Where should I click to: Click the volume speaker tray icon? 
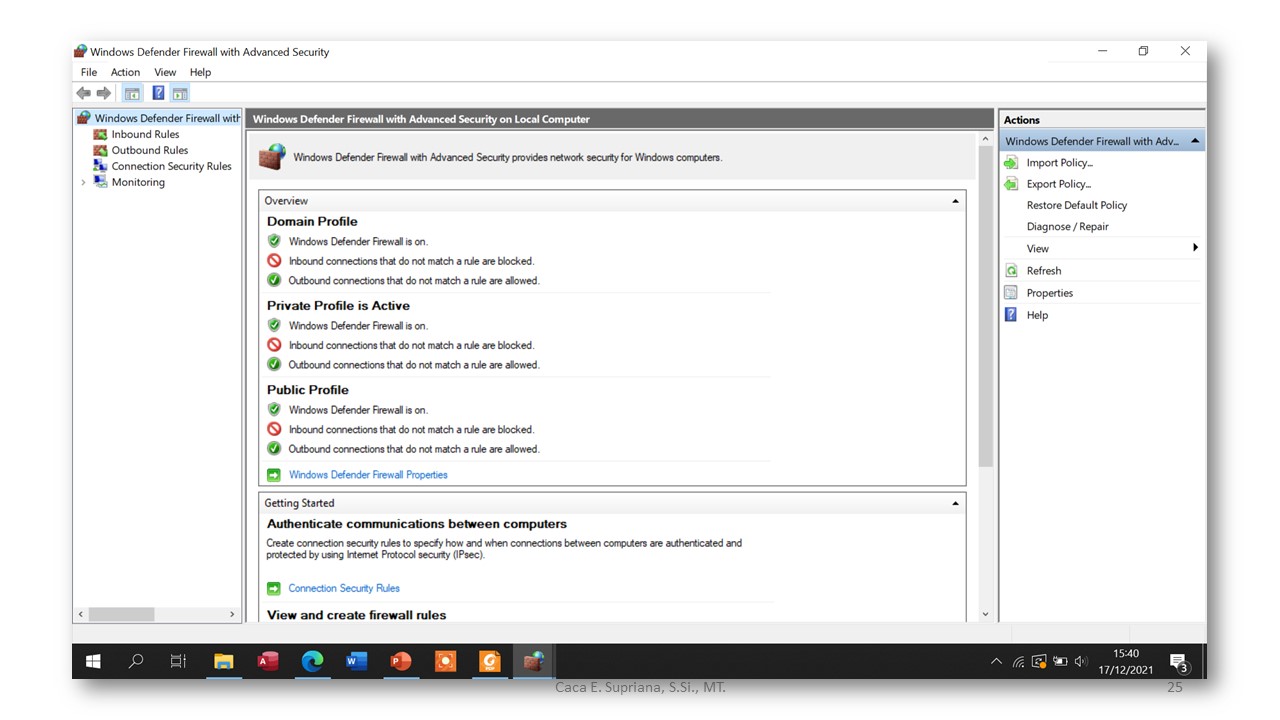point(1081,661)
